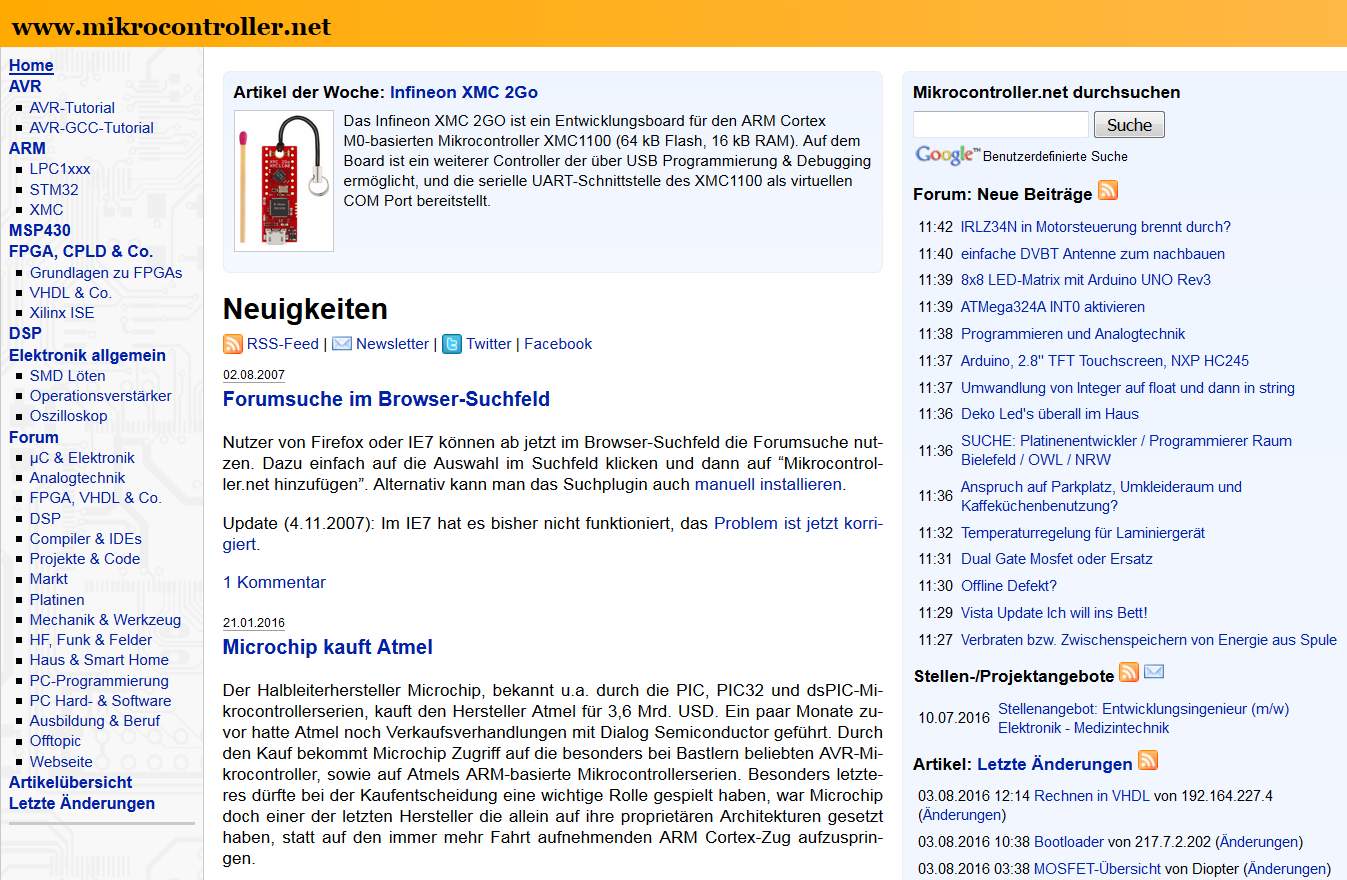
Task: Open Projekte & Code forum link
Action: click(x=85, y=559)
